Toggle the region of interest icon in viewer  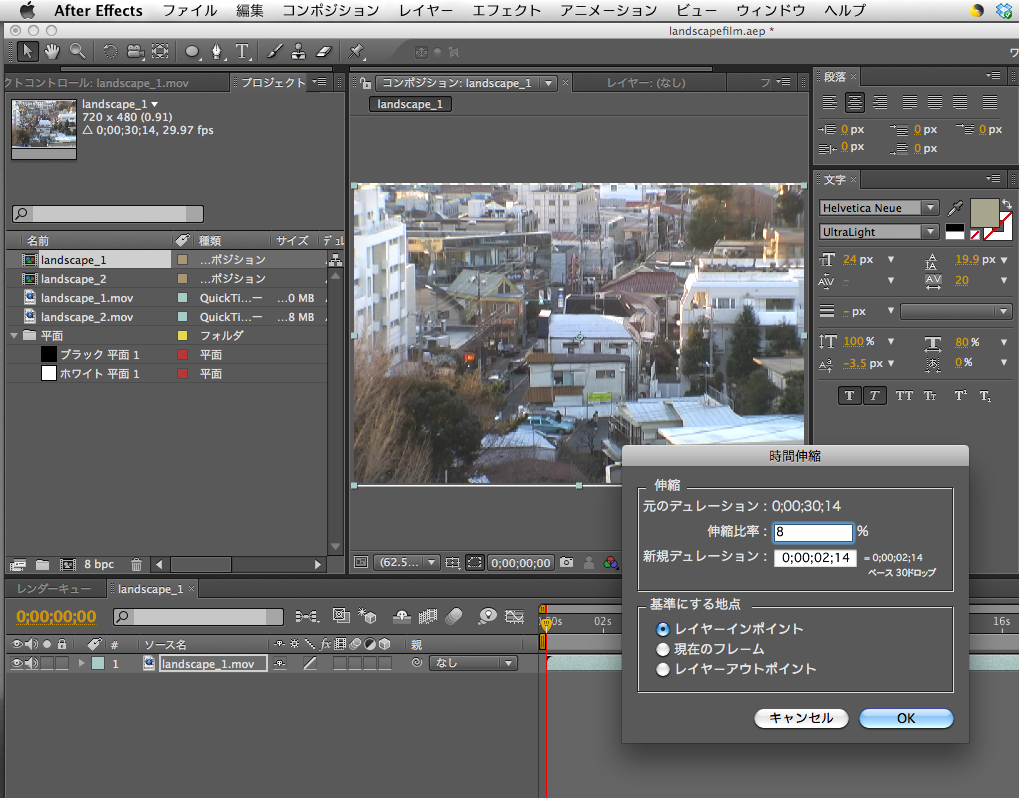[x=475, y=563]
